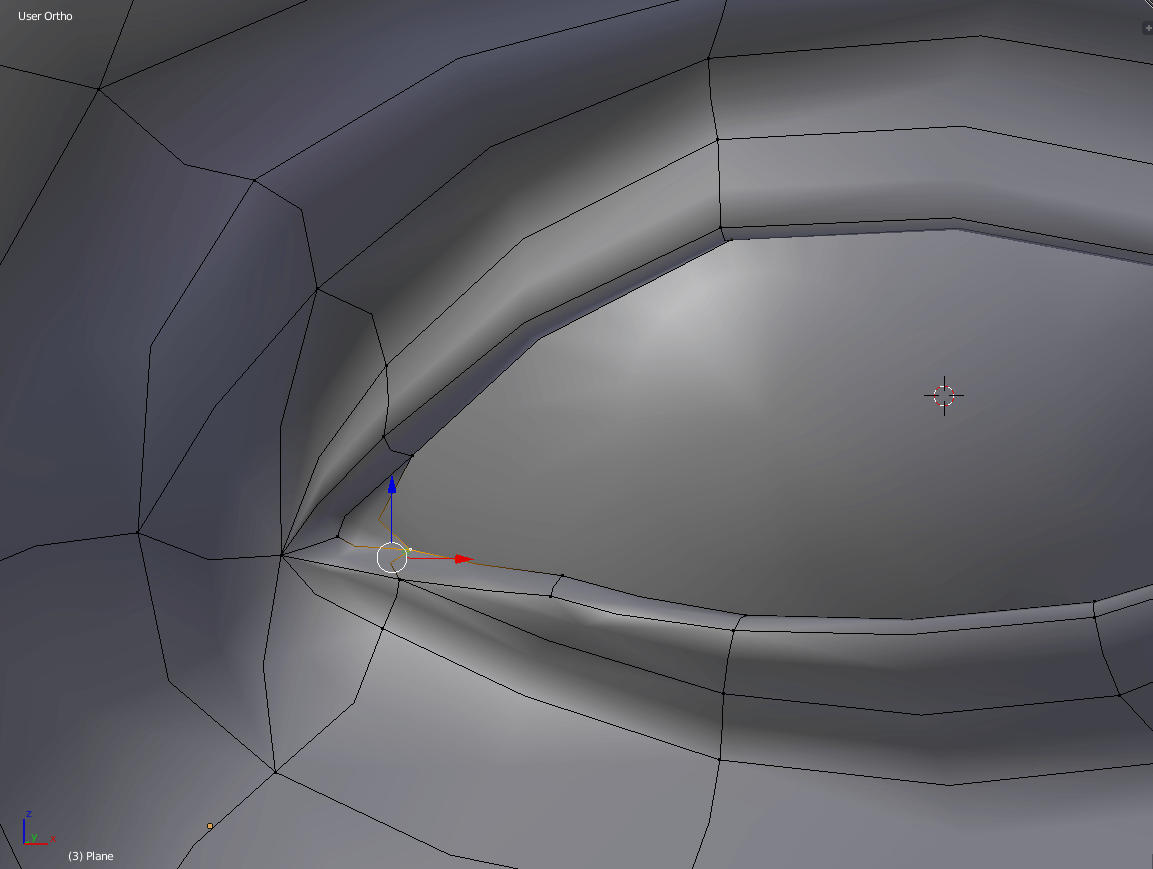
Task: Click the white circle at manipulator center
Action: tap(392, 558)
